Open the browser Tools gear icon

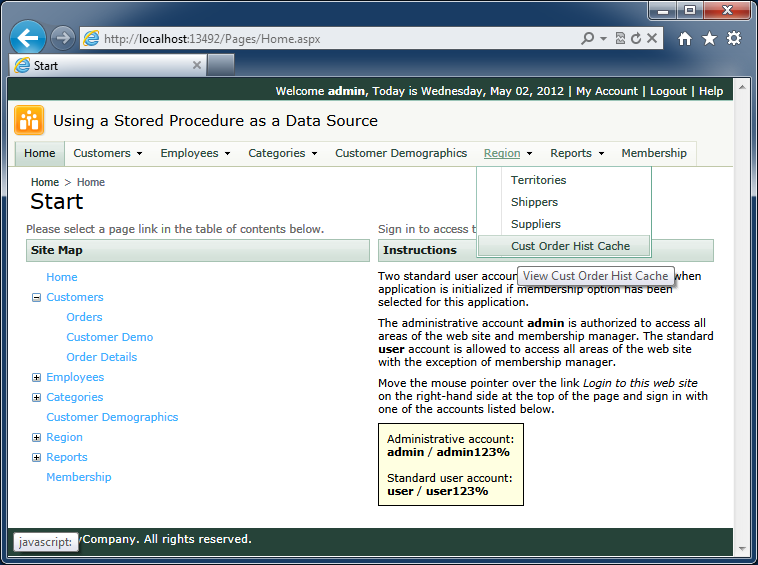coord(734,39)
